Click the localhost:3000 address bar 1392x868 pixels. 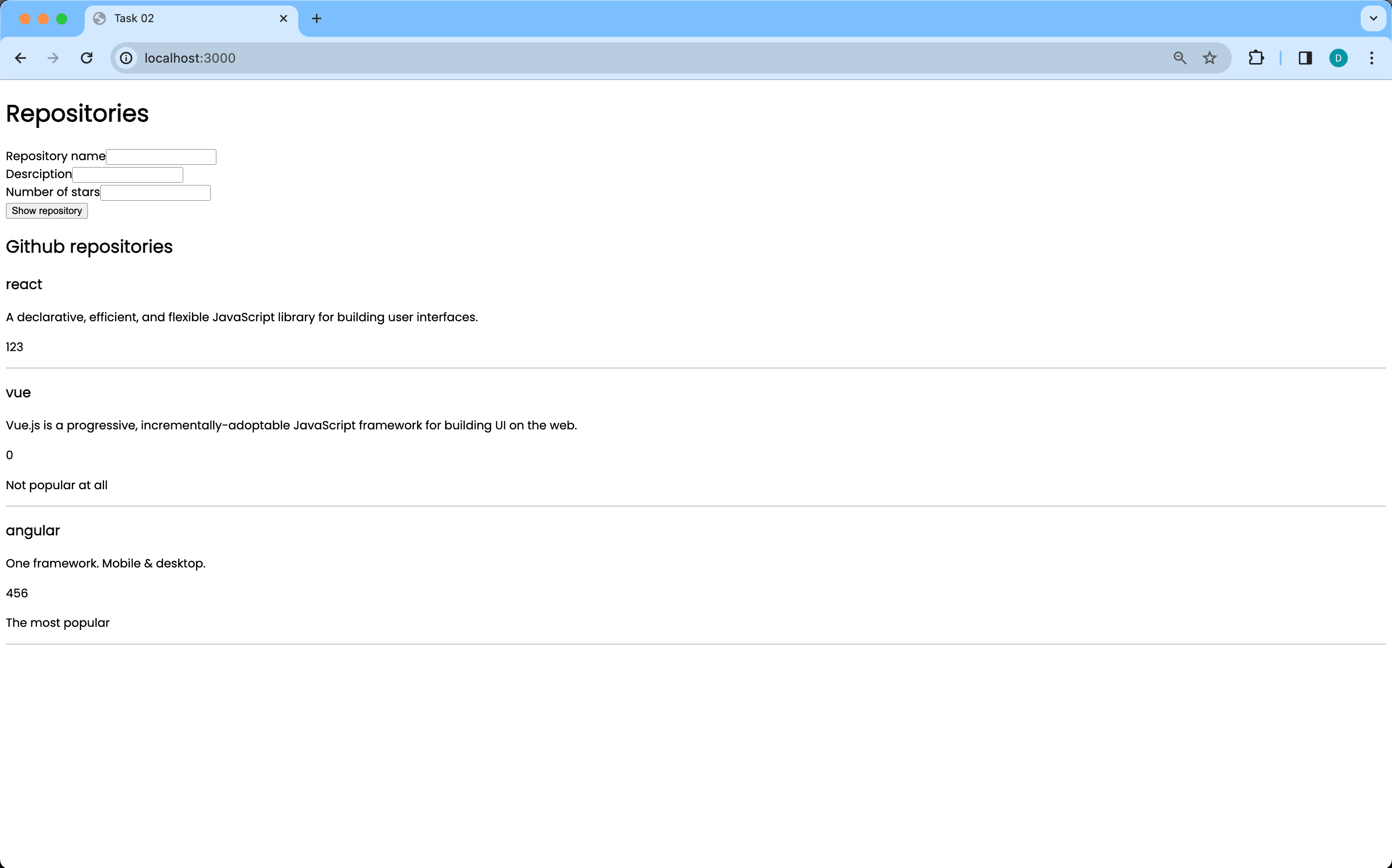pyautogui.click(x=632, y=58)
